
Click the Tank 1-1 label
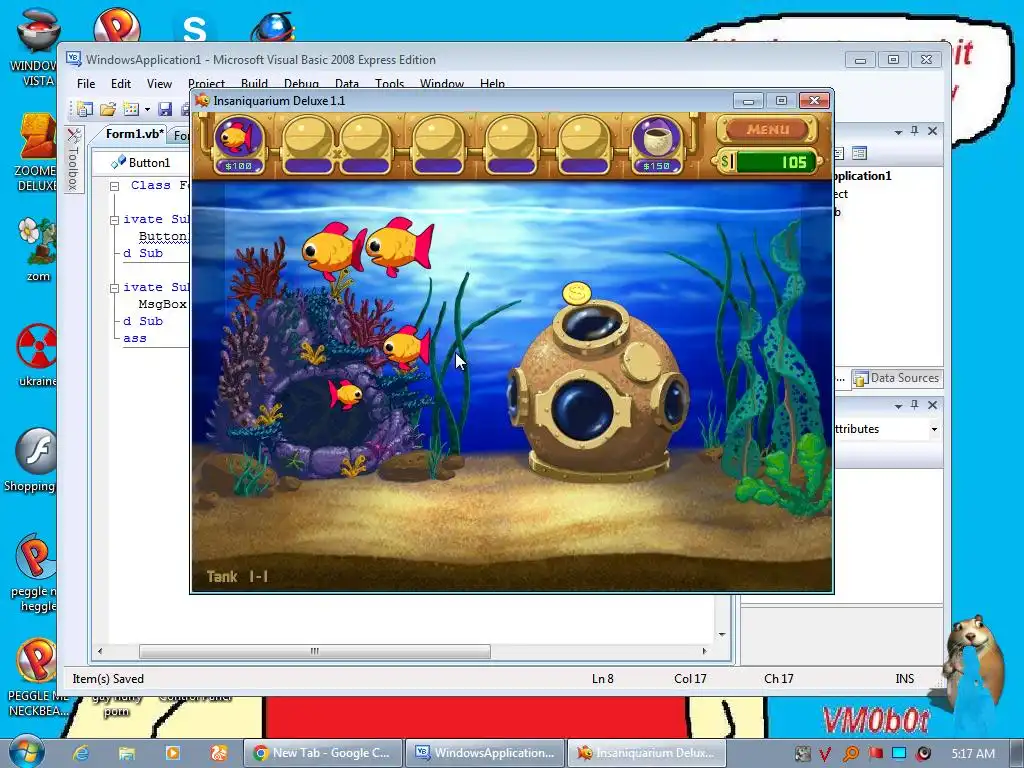tap(237, 577)
